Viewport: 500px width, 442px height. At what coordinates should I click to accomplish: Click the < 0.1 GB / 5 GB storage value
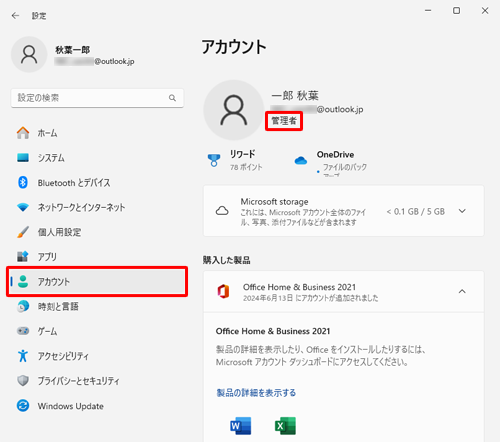(x=415, y=211)
